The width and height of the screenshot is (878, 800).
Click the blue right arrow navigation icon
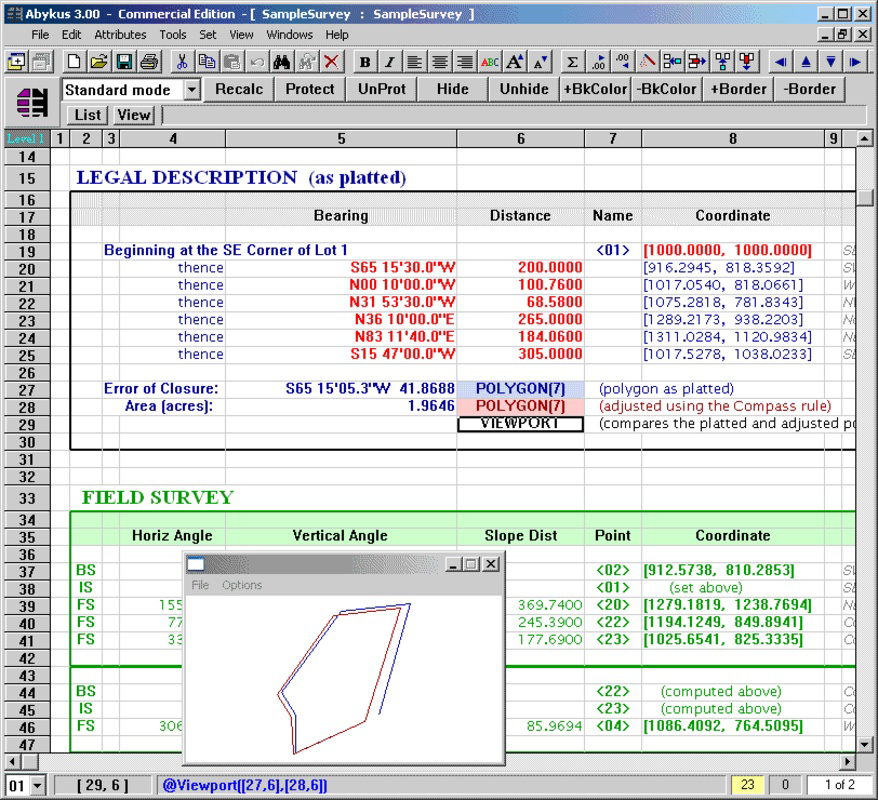(855, 62)
